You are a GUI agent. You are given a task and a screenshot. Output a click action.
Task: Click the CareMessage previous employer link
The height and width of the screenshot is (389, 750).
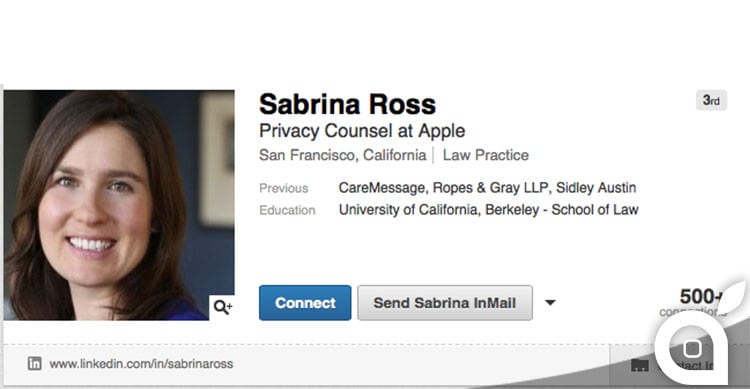pos(381,188)
